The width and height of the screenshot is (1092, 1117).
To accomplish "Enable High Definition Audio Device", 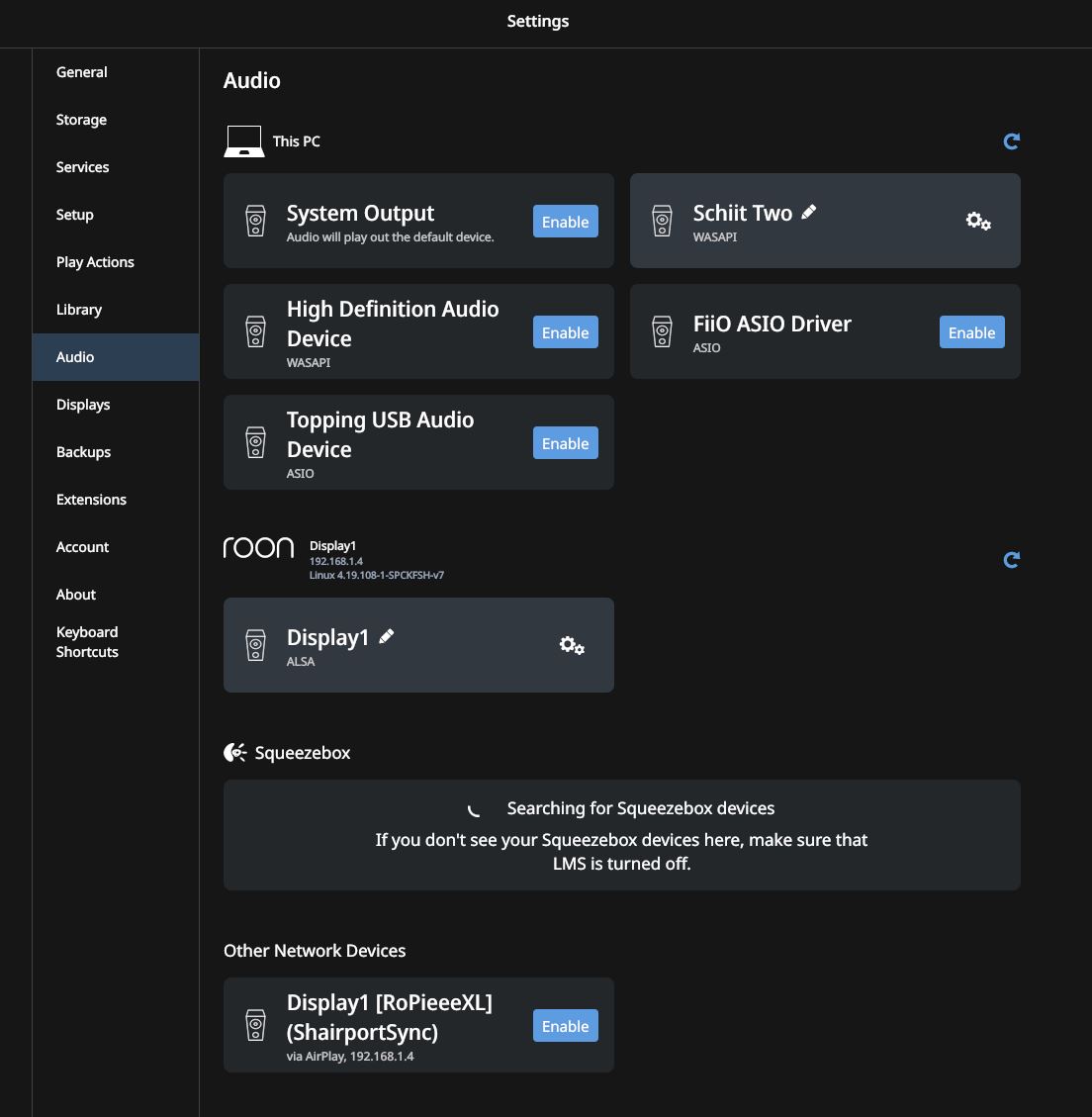I will pos(565,332).
